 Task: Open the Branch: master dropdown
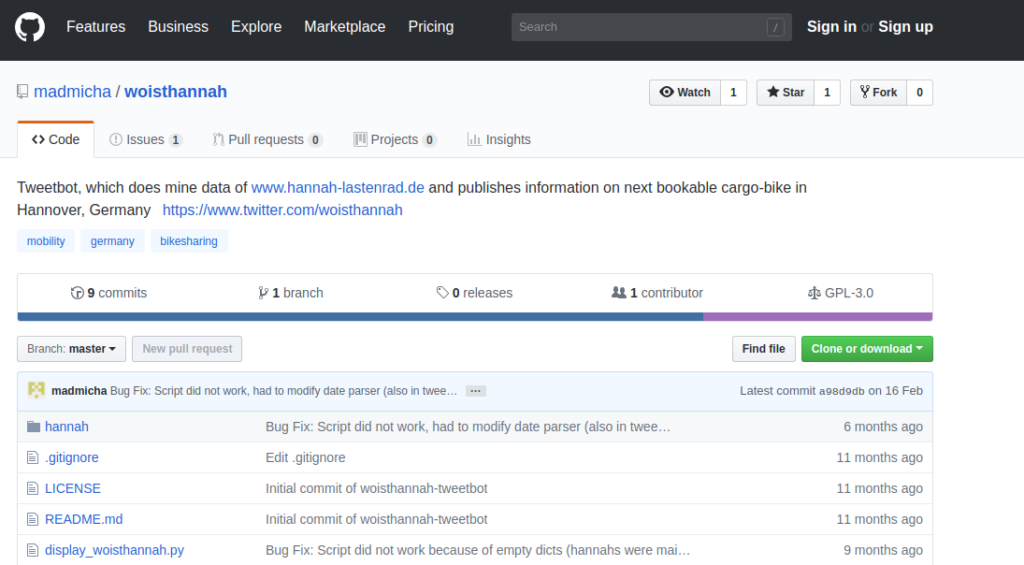tap(71, 349)
